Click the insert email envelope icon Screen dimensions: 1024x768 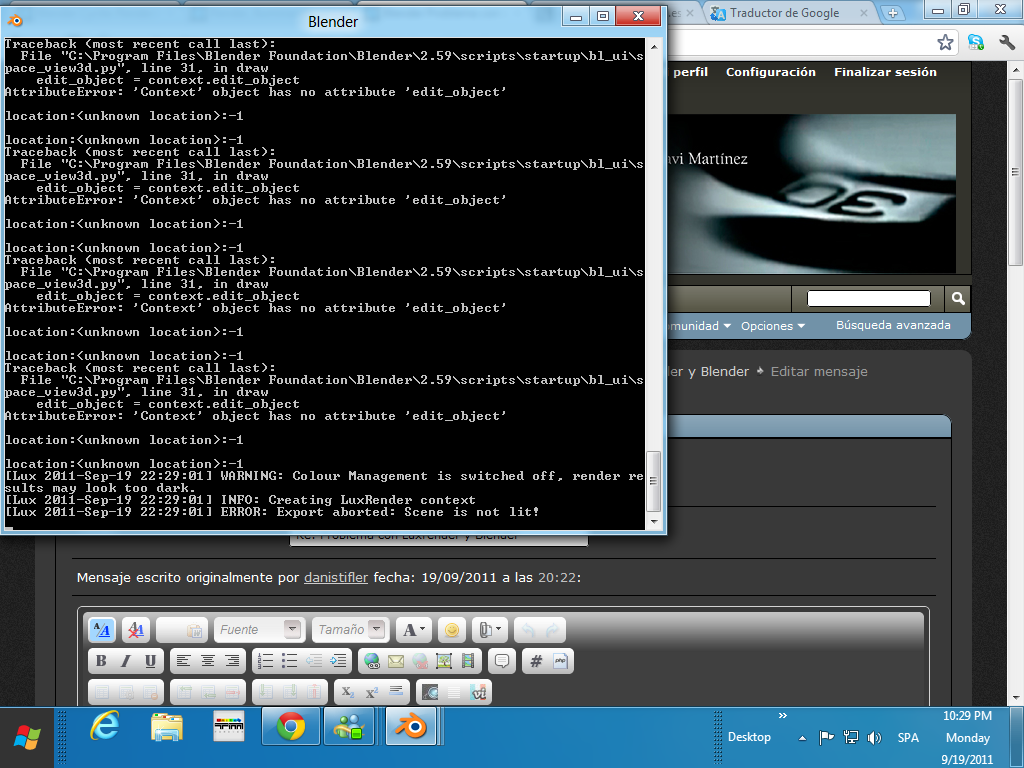(x=396, y=661)
